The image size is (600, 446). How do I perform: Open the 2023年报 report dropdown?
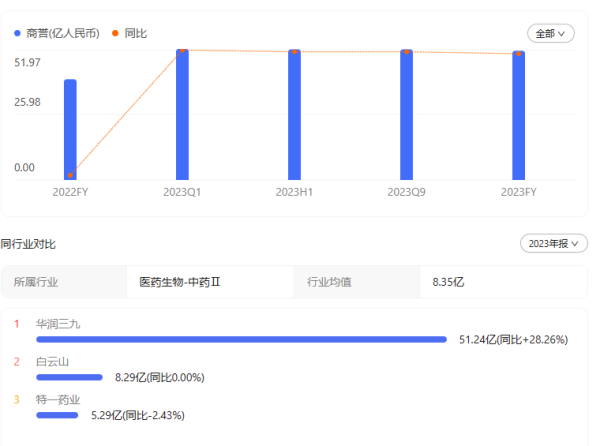pyautogui.click(x=554, y=243)
